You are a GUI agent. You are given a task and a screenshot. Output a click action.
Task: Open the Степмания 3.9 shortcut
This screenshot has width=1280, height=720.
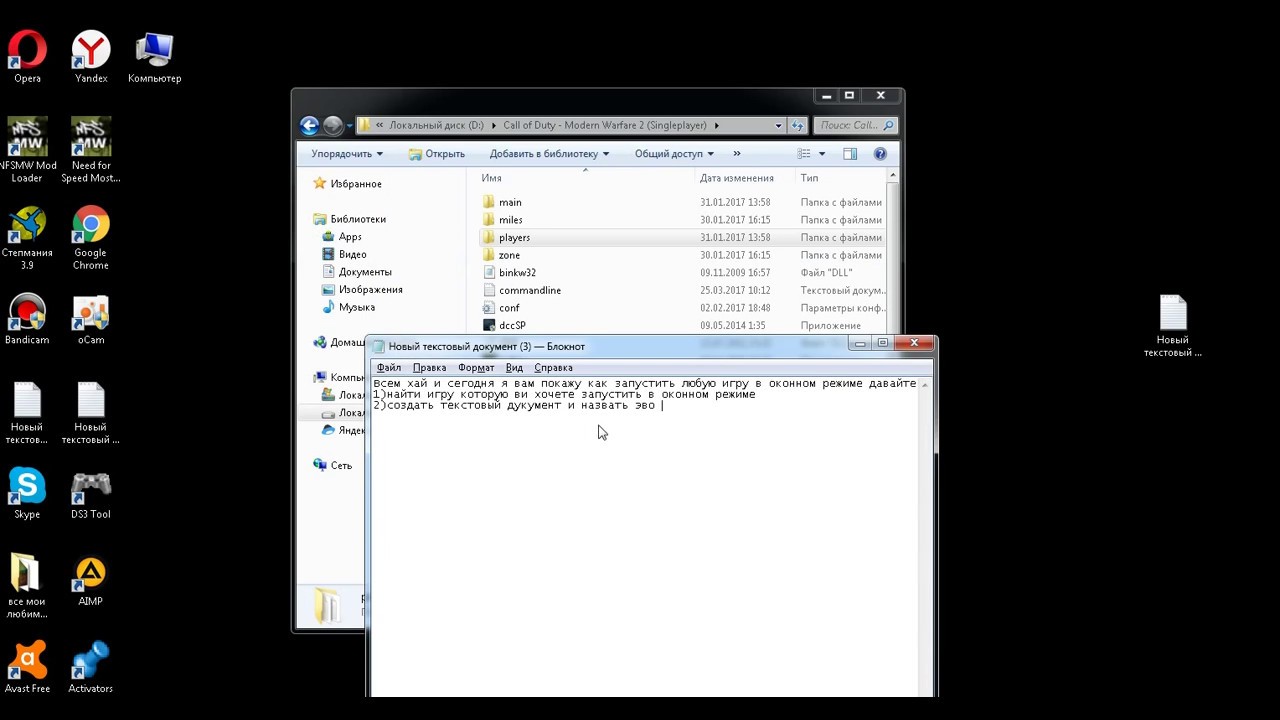click(x=27, y=238)
